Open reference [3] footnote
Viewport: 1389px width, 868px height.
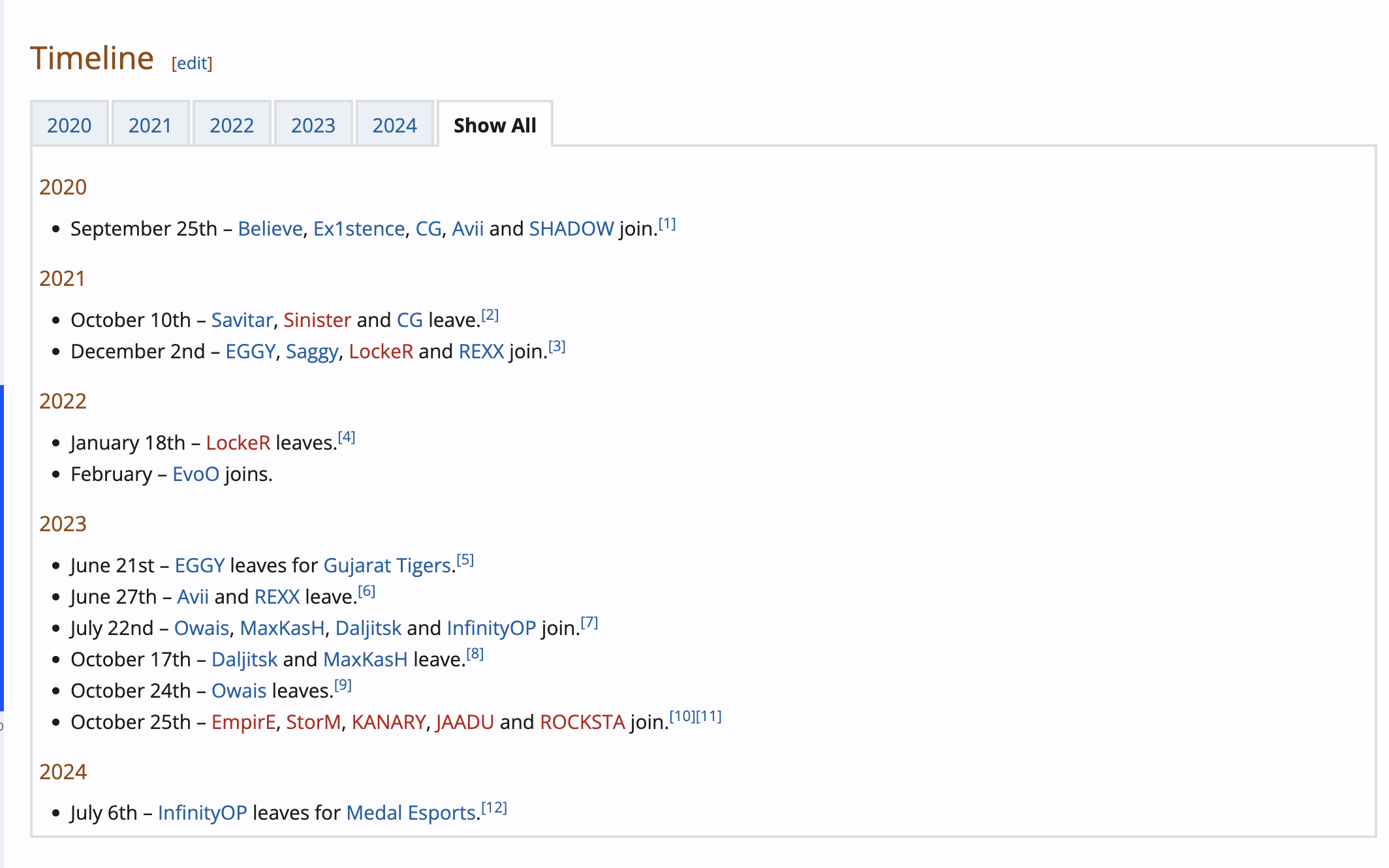pyautogui.click(x=557, y=347)
